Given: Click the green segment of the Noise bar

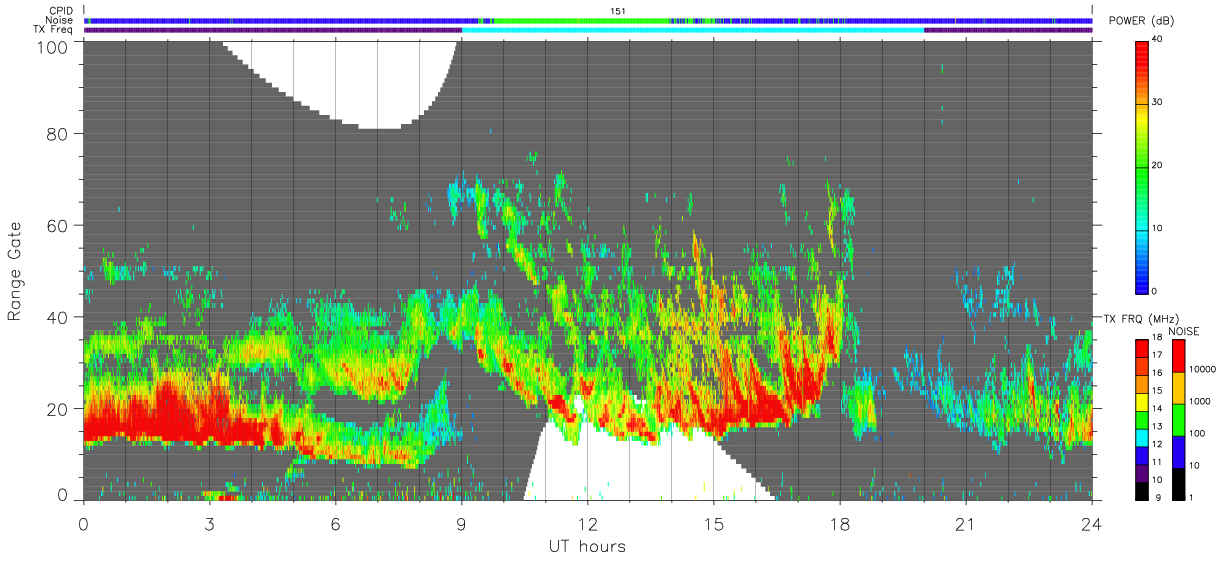Looking at the screenshot, I should point(580,20).
